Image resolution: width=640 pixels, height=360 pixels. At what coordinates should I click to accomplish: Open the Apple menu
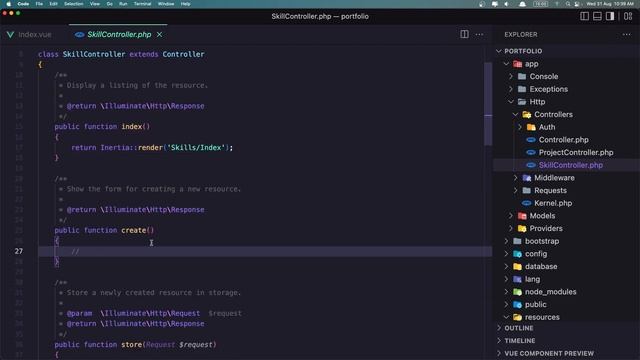tap(8, 4)
